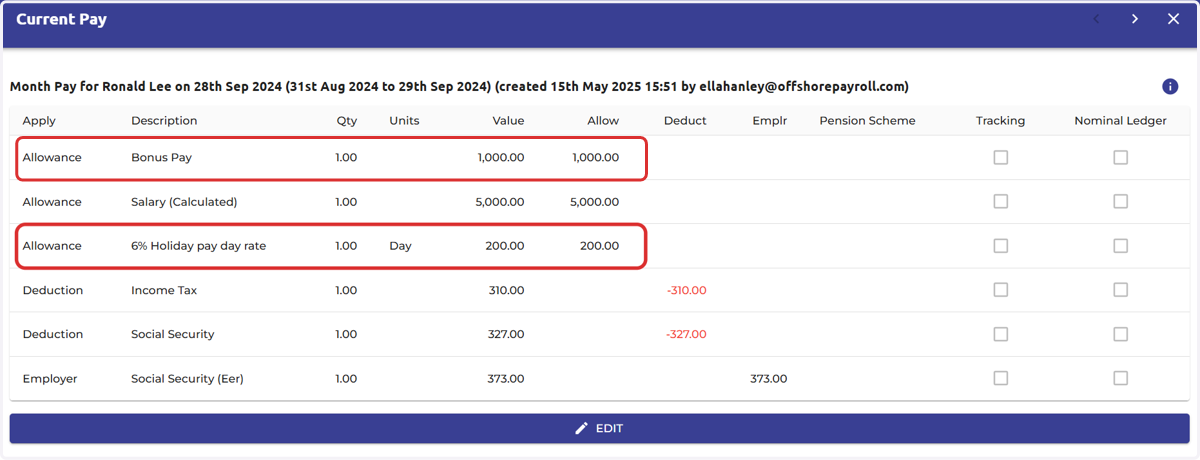This screenshot has height=460, width=1200.
Task: Click the Qty column header
Action: 346,121
